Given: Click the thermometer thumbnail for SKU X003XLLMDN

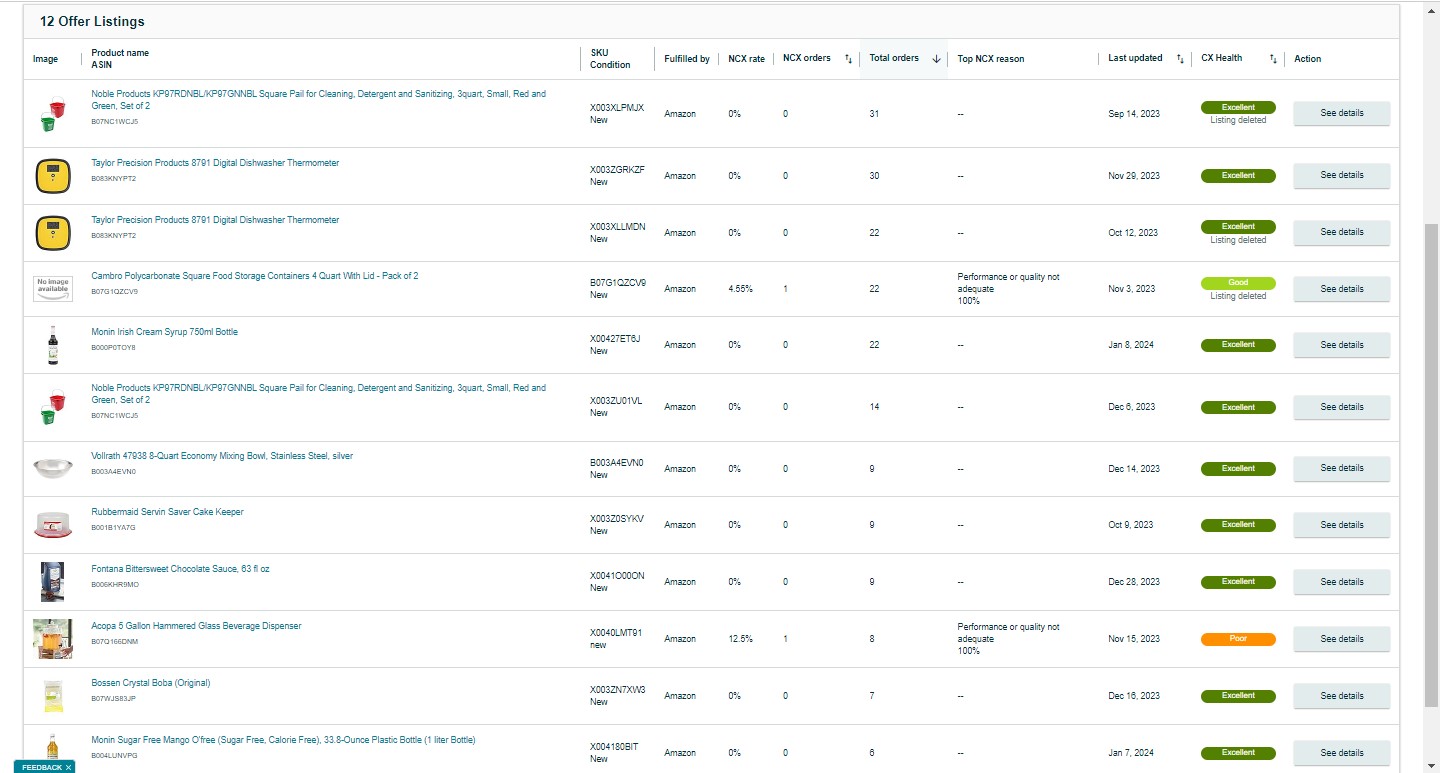Looking at the screenshot, I should point(52,233).
